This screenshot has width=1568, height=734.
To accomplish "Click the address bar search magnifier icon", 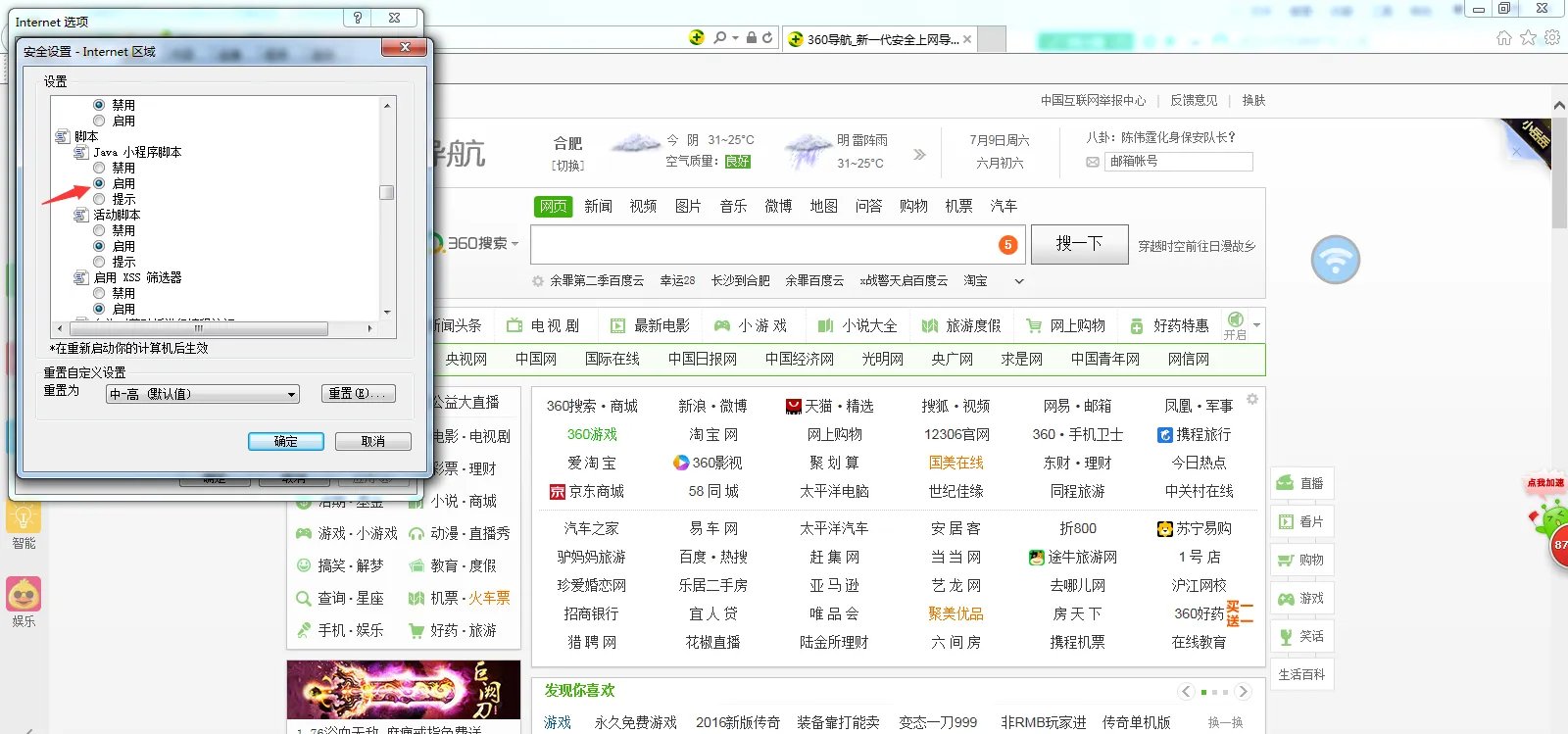I will [x=720, y=38].
